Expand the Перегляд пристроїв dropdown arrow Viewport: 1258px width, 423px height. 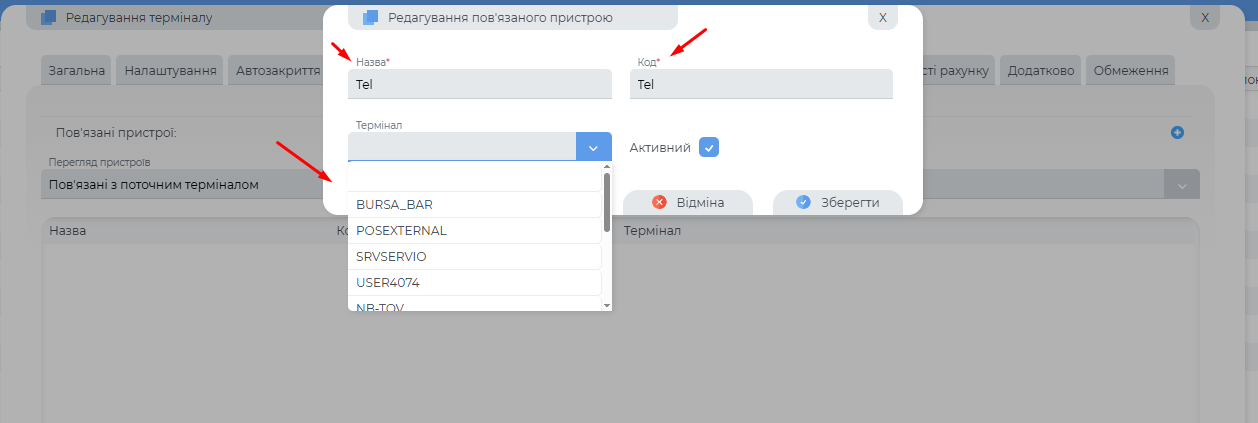coord(1181,185)
